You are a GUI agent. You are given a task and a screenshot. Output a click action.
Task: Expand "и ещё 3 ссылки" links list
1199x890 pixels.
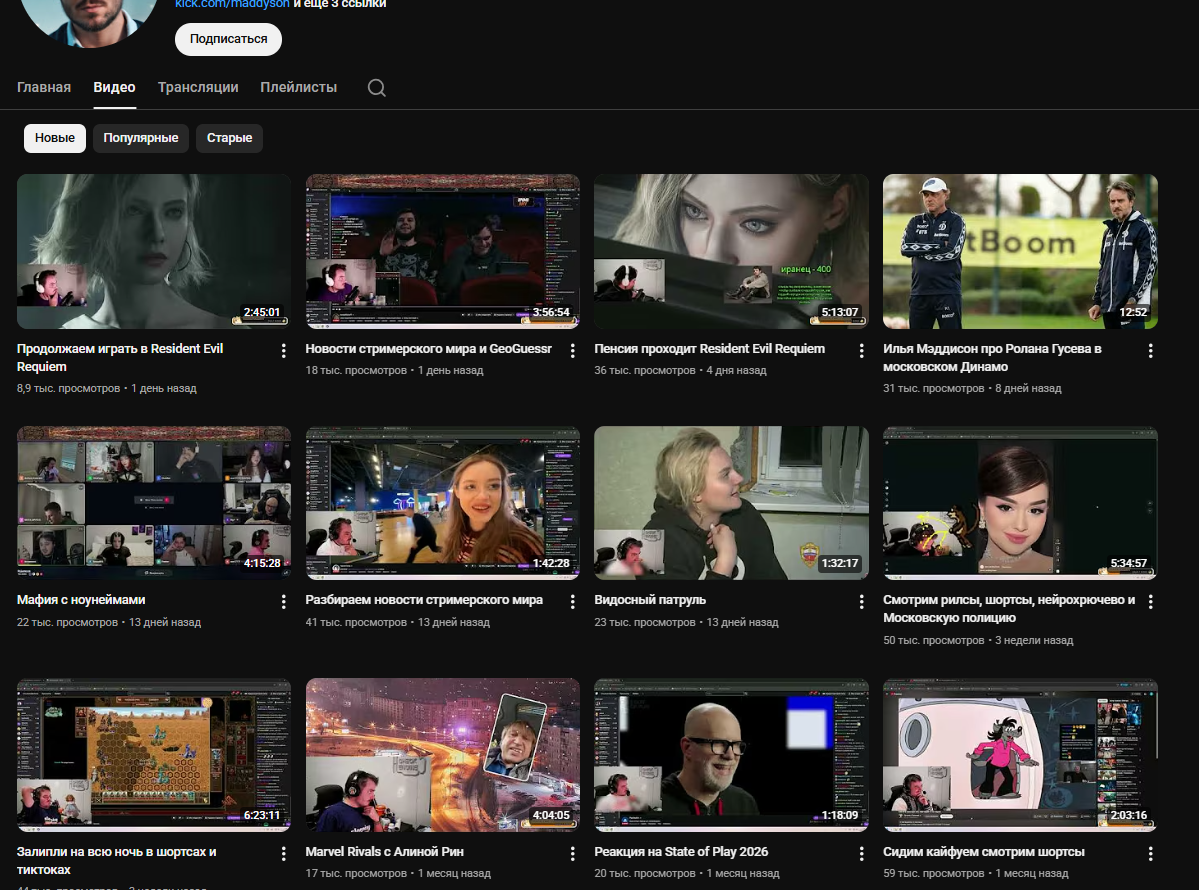[x=340, y=4]
